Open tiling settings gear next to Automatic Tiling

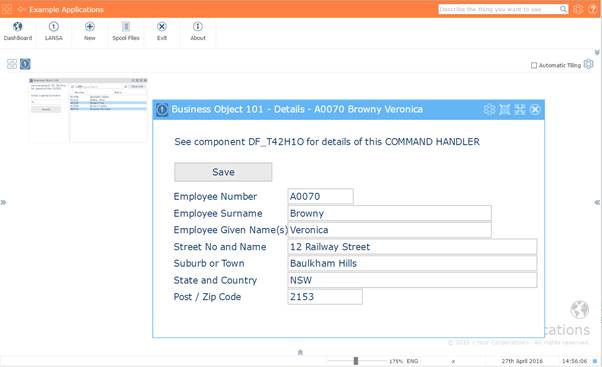click(x=588, y=64)
